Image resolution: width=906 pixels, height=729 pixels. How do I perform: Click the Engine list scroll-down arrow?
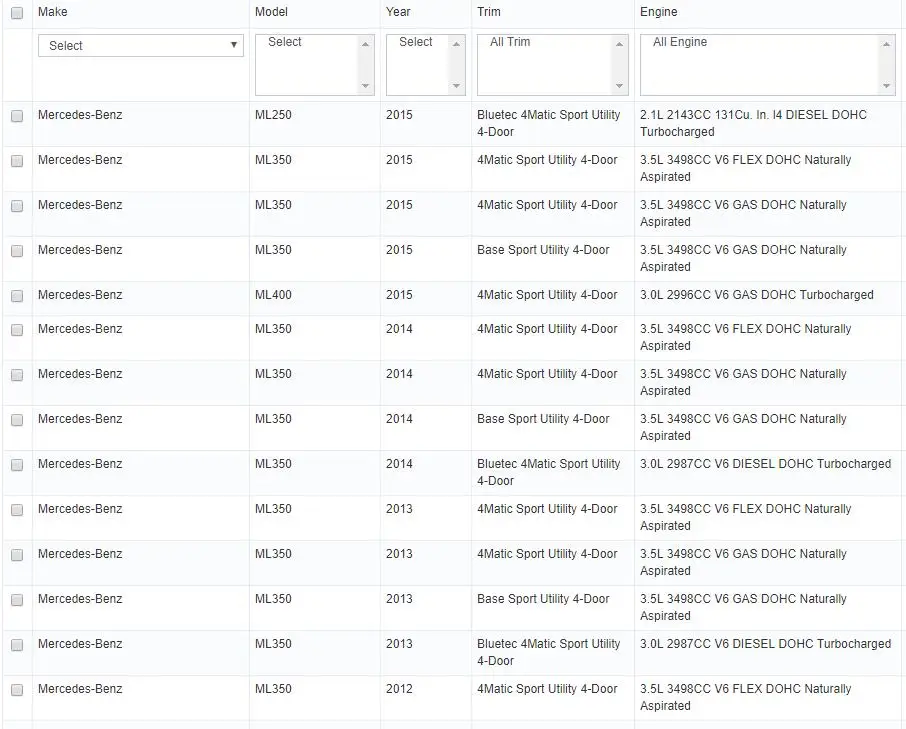point(886,86)
